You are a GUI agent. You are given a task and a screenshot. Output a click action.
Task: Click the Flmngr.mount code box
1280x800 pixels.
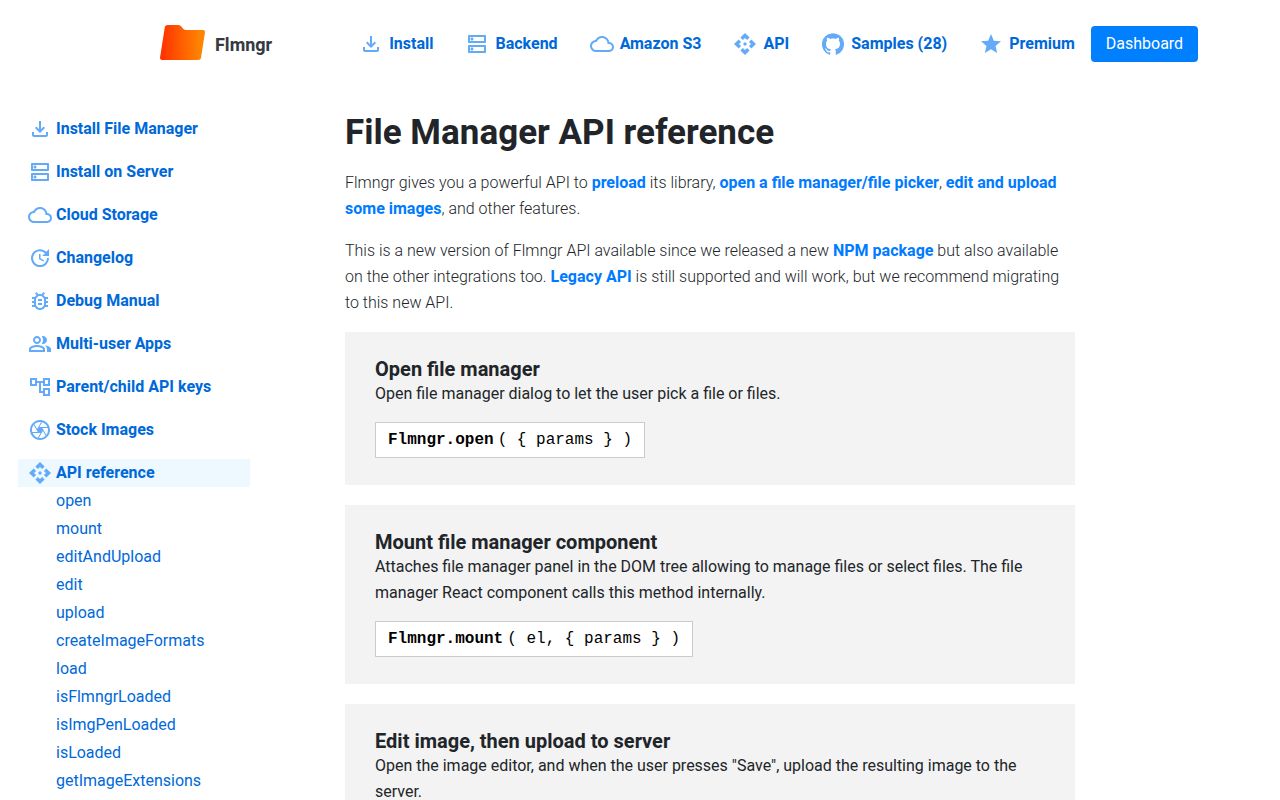[x=534, y=639]
